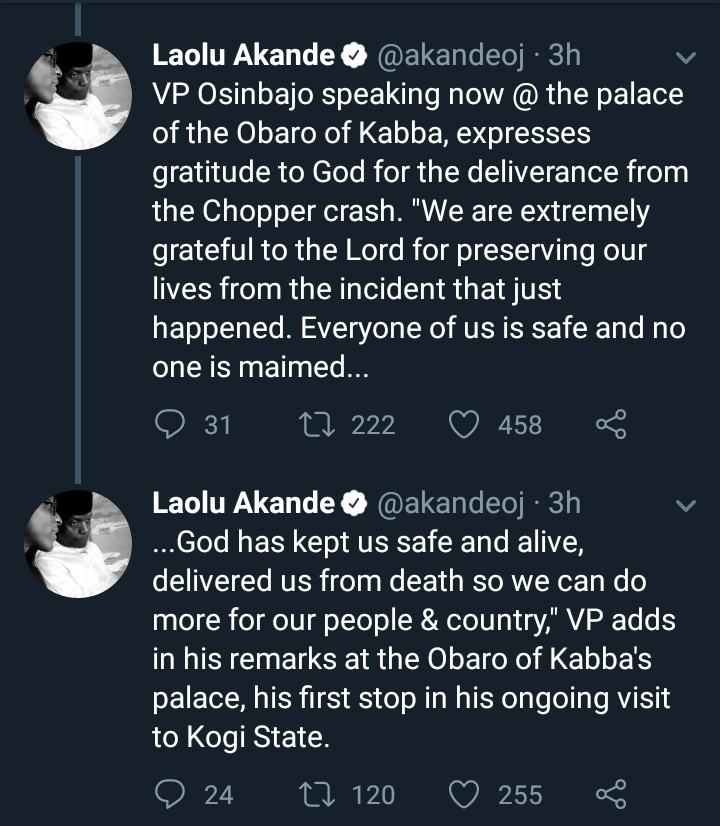Image resolution: width=720 pixels, height=826 pixels.
Task: Open Laolu Akande's profile picture on first tweet
Action: pyautogui.click(x=77, y=98)
